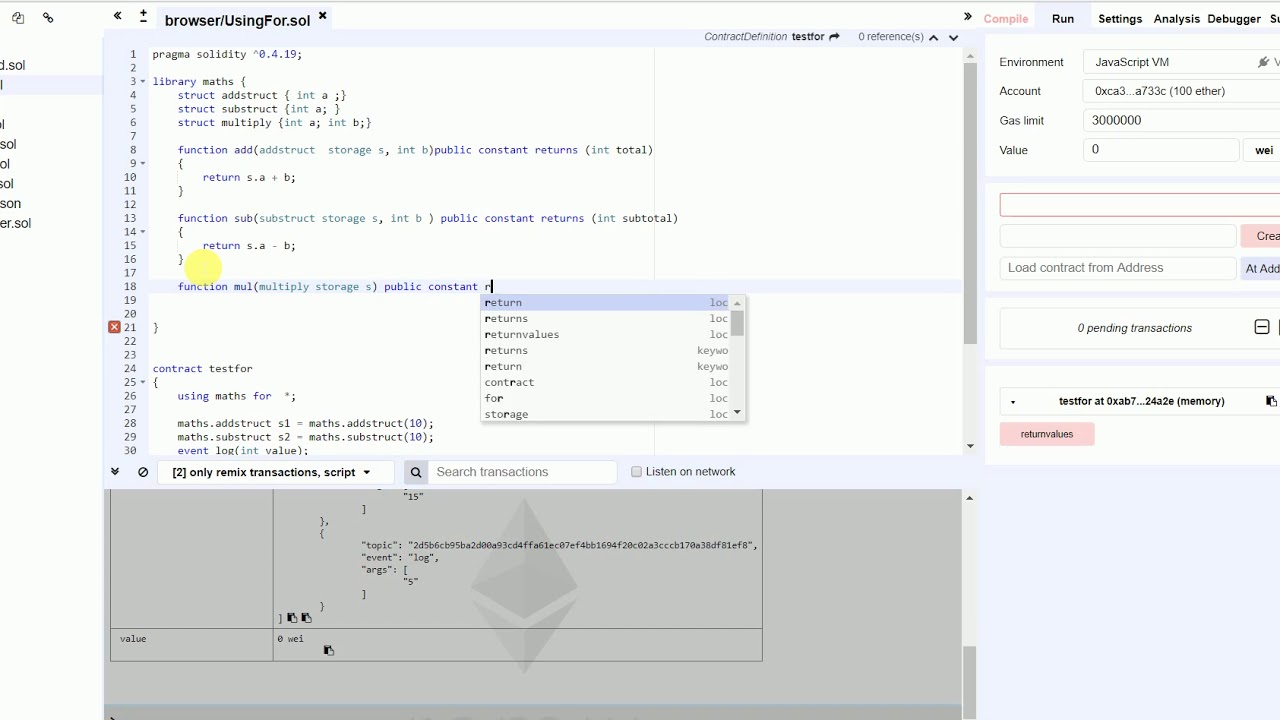
Task: Click the terminal panel vertical scrollbar
Action: (968, 680)
